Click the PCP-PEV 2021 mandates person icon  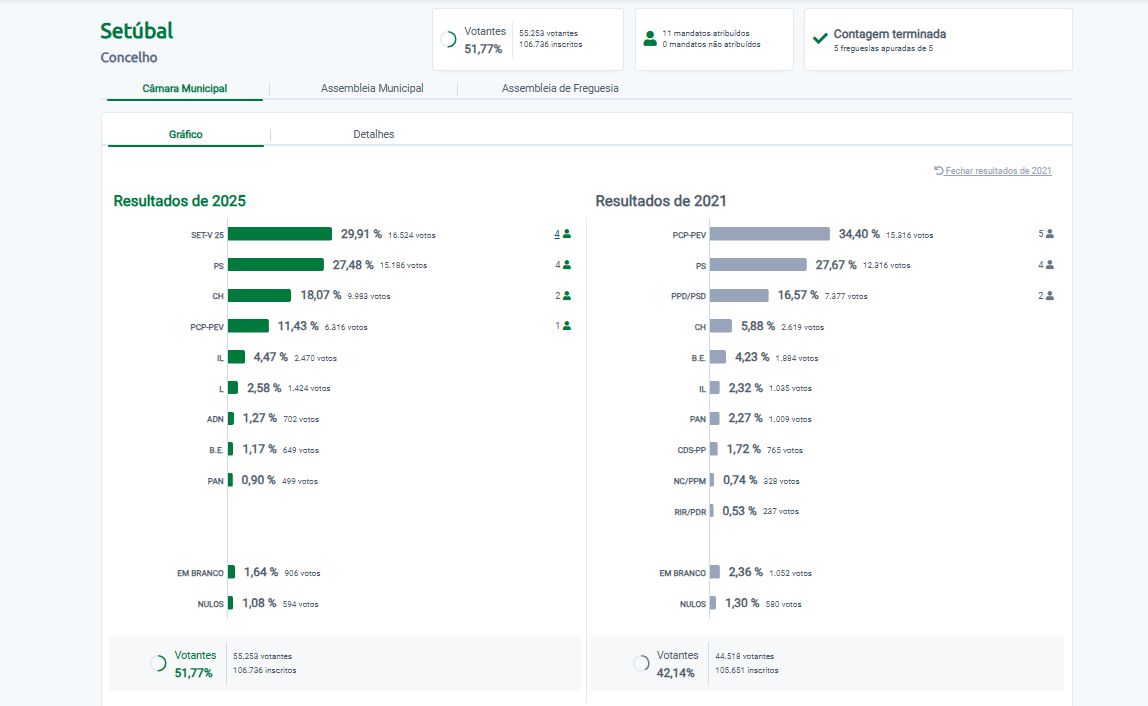pos(1050,234)
